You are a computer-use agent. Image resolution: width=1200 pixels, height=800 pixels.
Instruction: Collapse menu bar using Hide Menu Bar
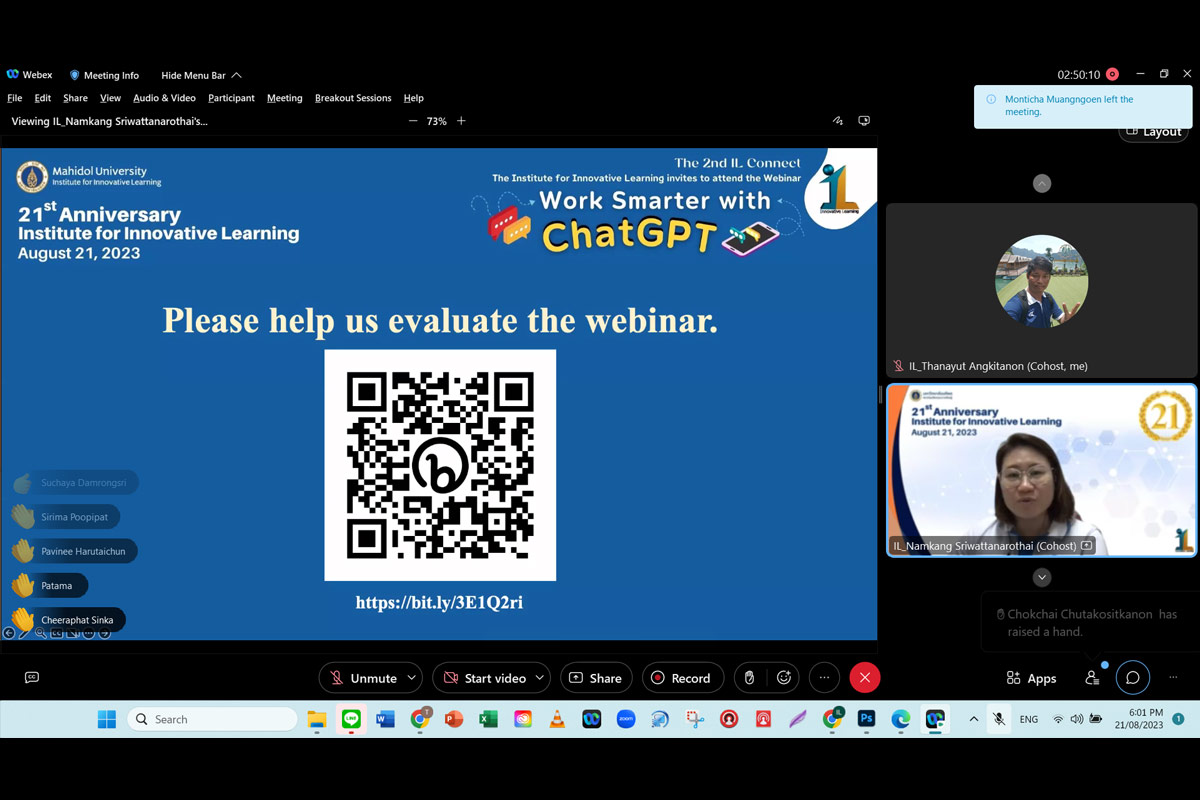[x=200, y=75]
